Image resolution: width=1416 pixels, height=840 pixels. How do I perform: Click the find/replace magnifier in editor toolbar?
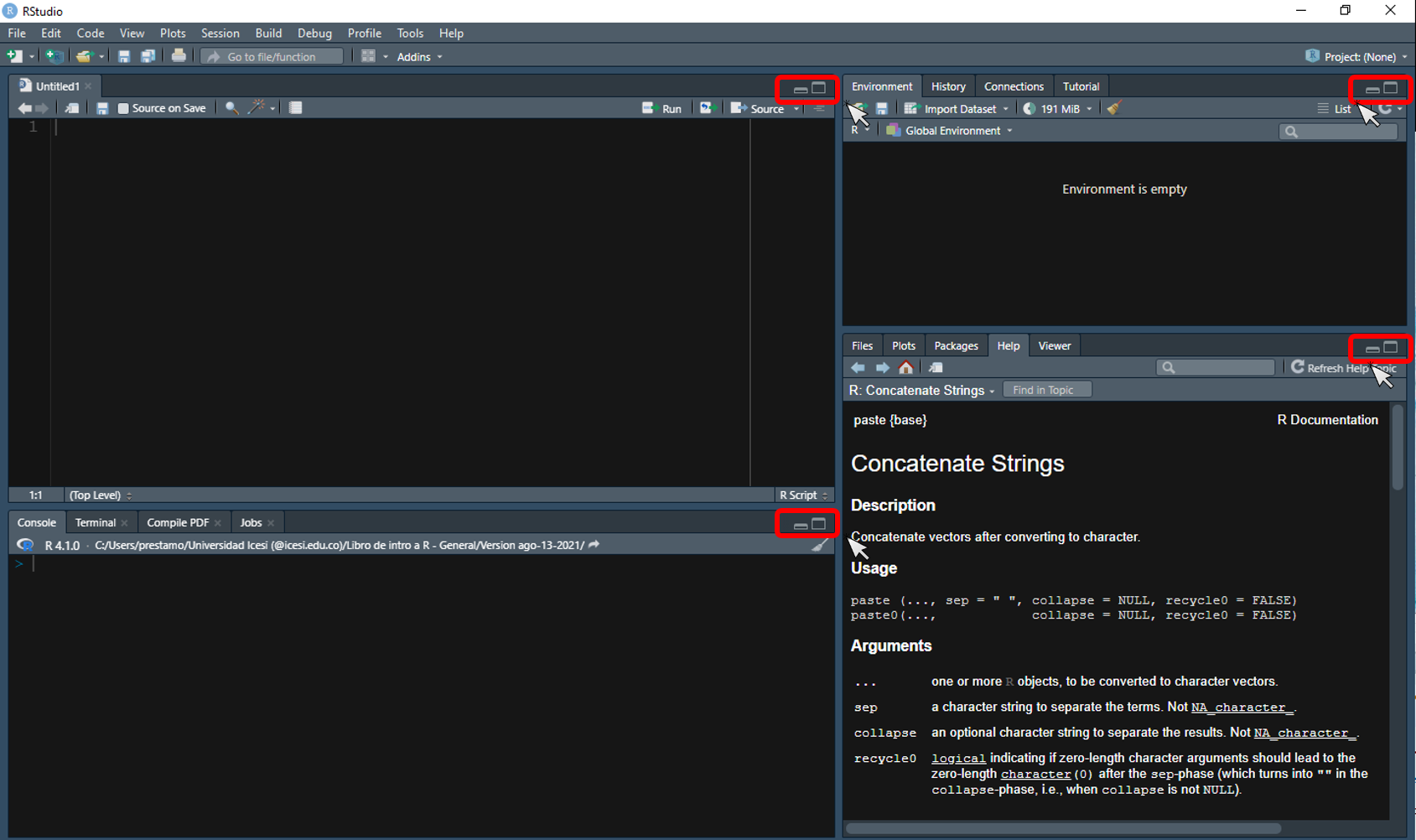(231, 108)
